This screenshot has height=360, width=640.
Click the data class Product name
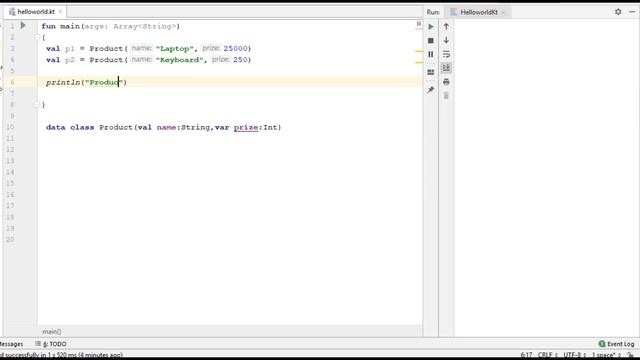click(x=116, y=127)
